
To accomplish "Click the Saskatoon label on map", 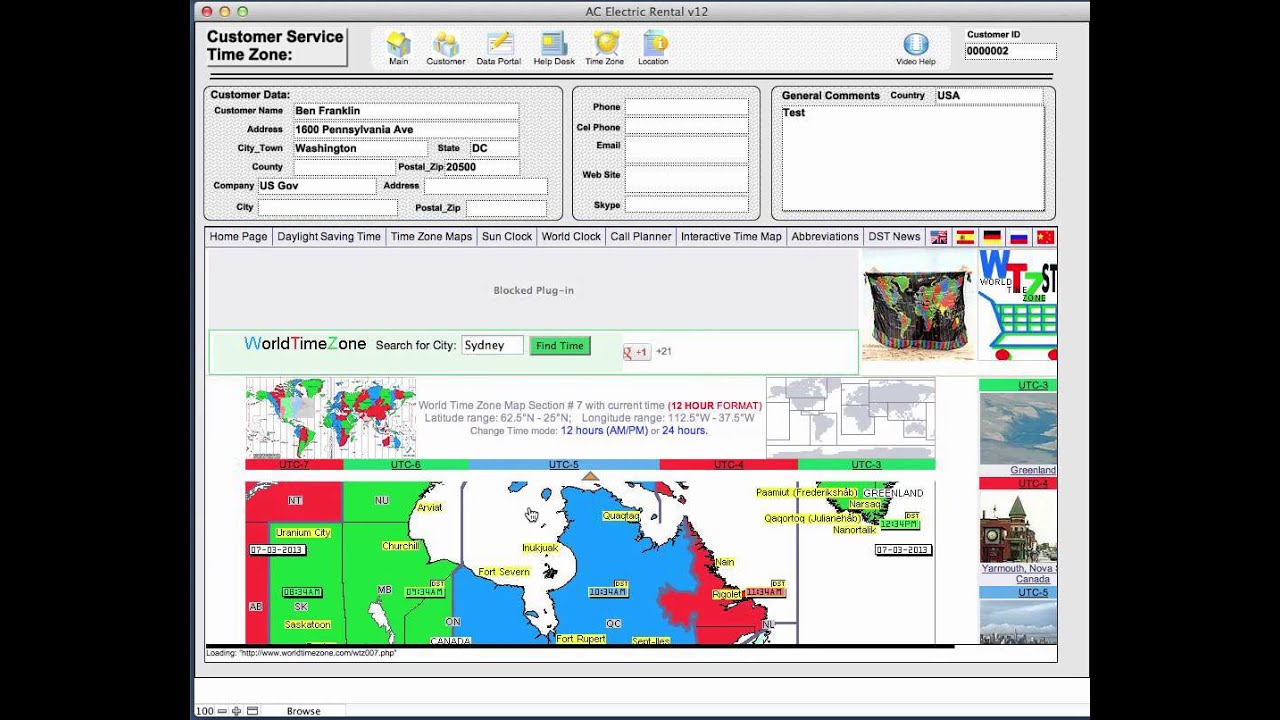I will click(307, 624).
